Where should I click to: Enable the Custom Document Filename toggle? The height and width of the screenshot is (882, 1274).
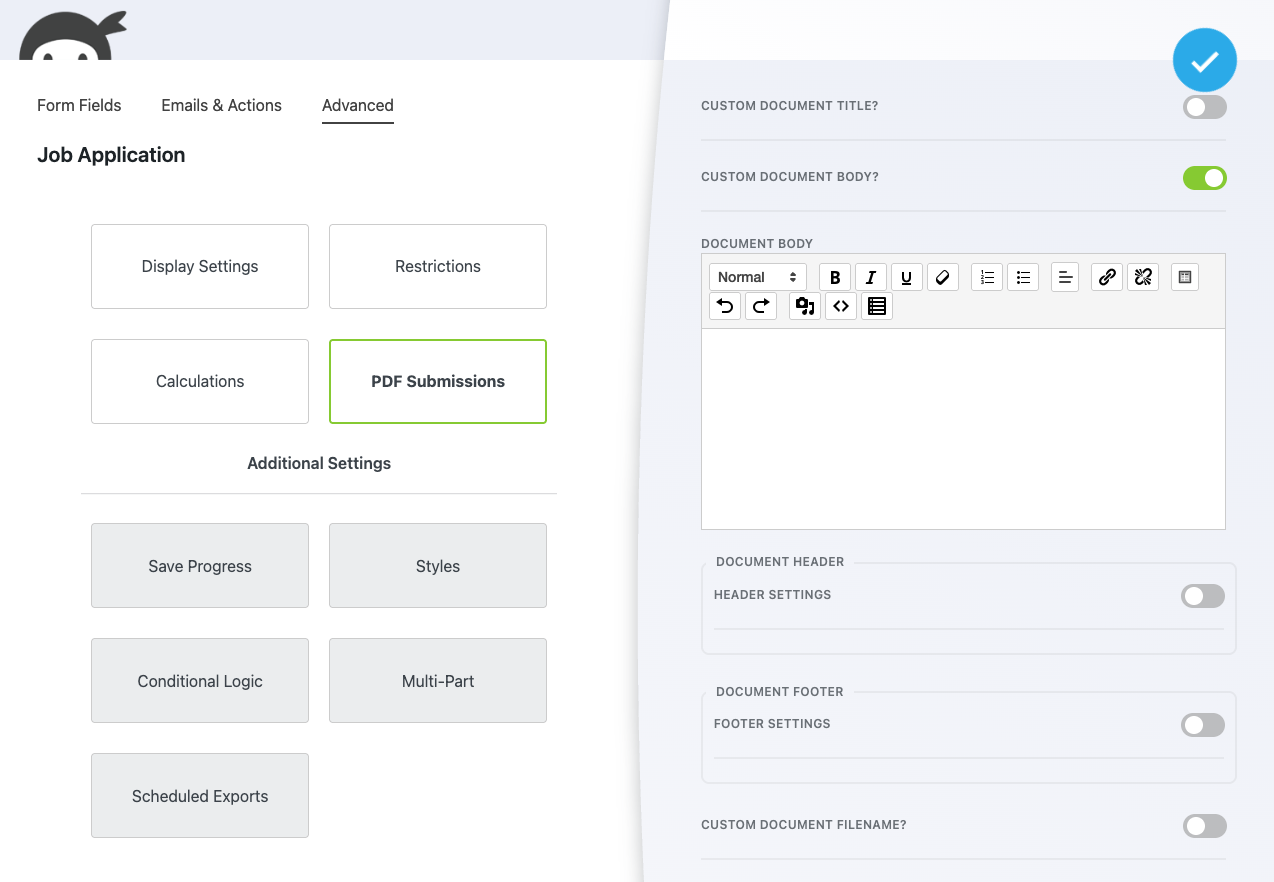[1203, 826]
